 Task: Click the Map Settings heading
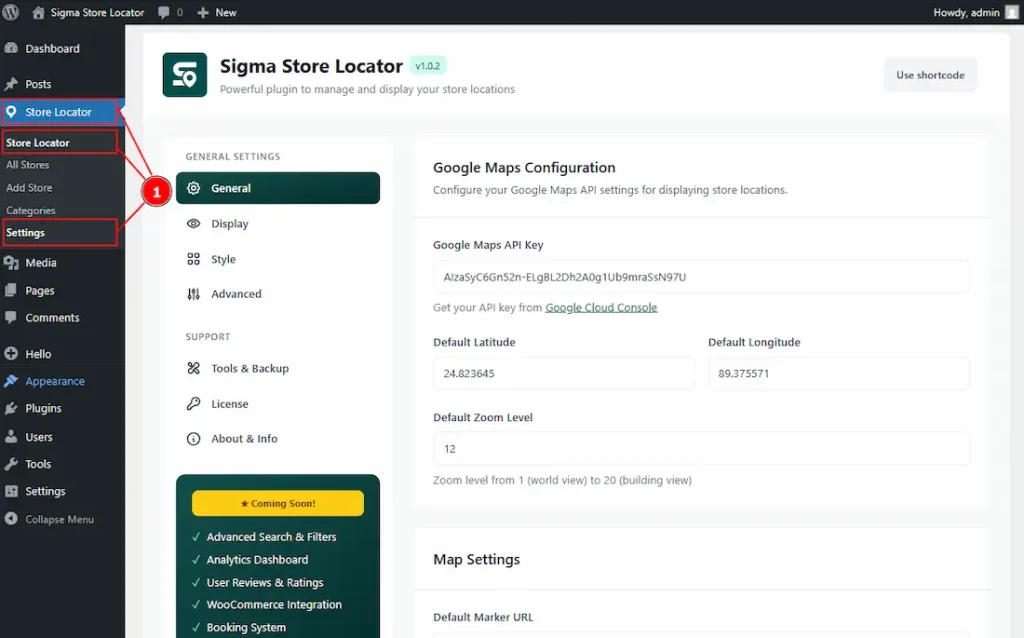[x=477, y=560]
